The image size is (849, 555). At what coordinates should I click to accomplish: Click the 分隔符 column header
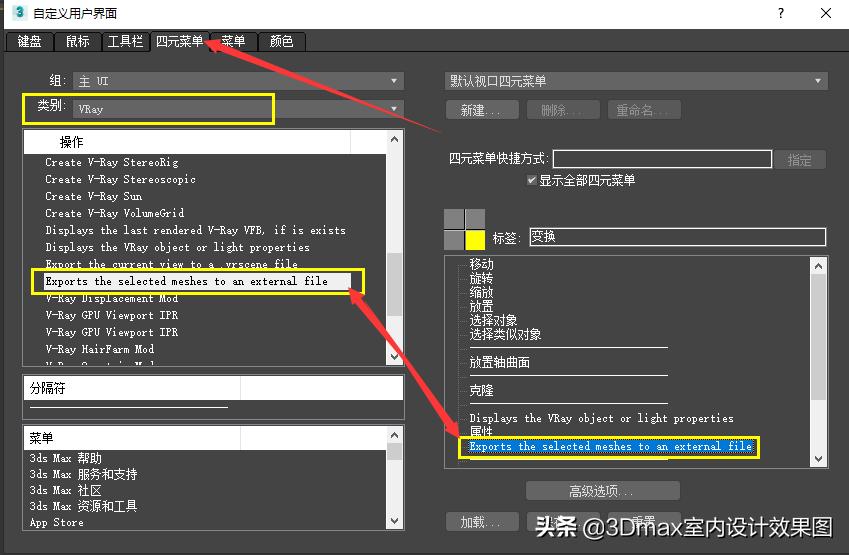coord(132,388)
